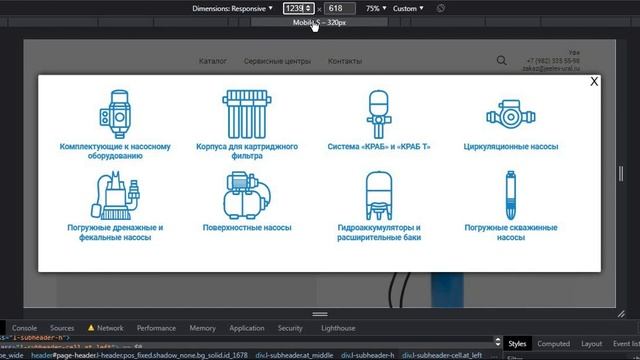
Task: Switch to the Memory tab
Action: (202, 328)
